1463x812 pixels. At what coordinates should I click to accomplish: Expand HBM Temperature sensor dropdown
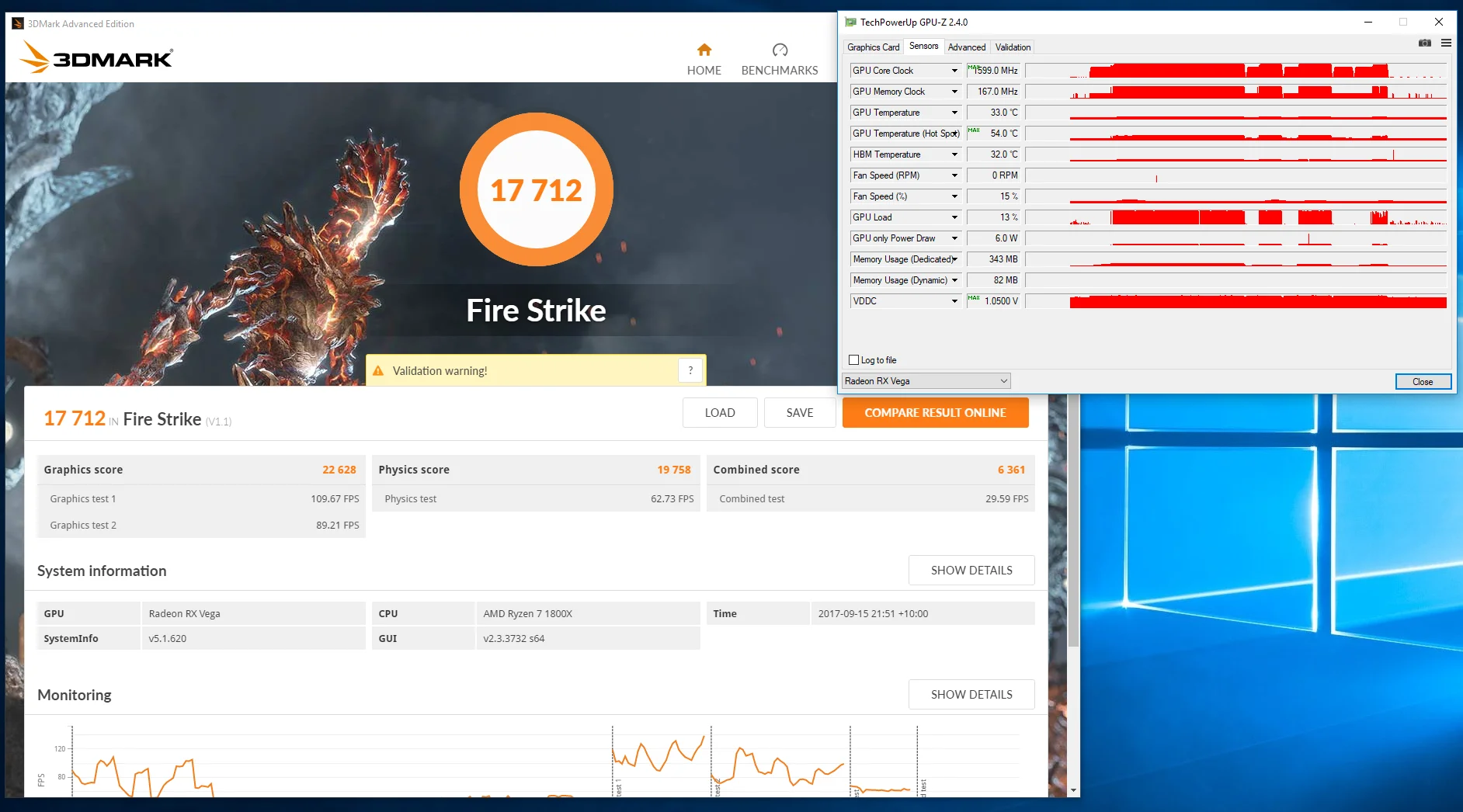click(x=954, y=154)
